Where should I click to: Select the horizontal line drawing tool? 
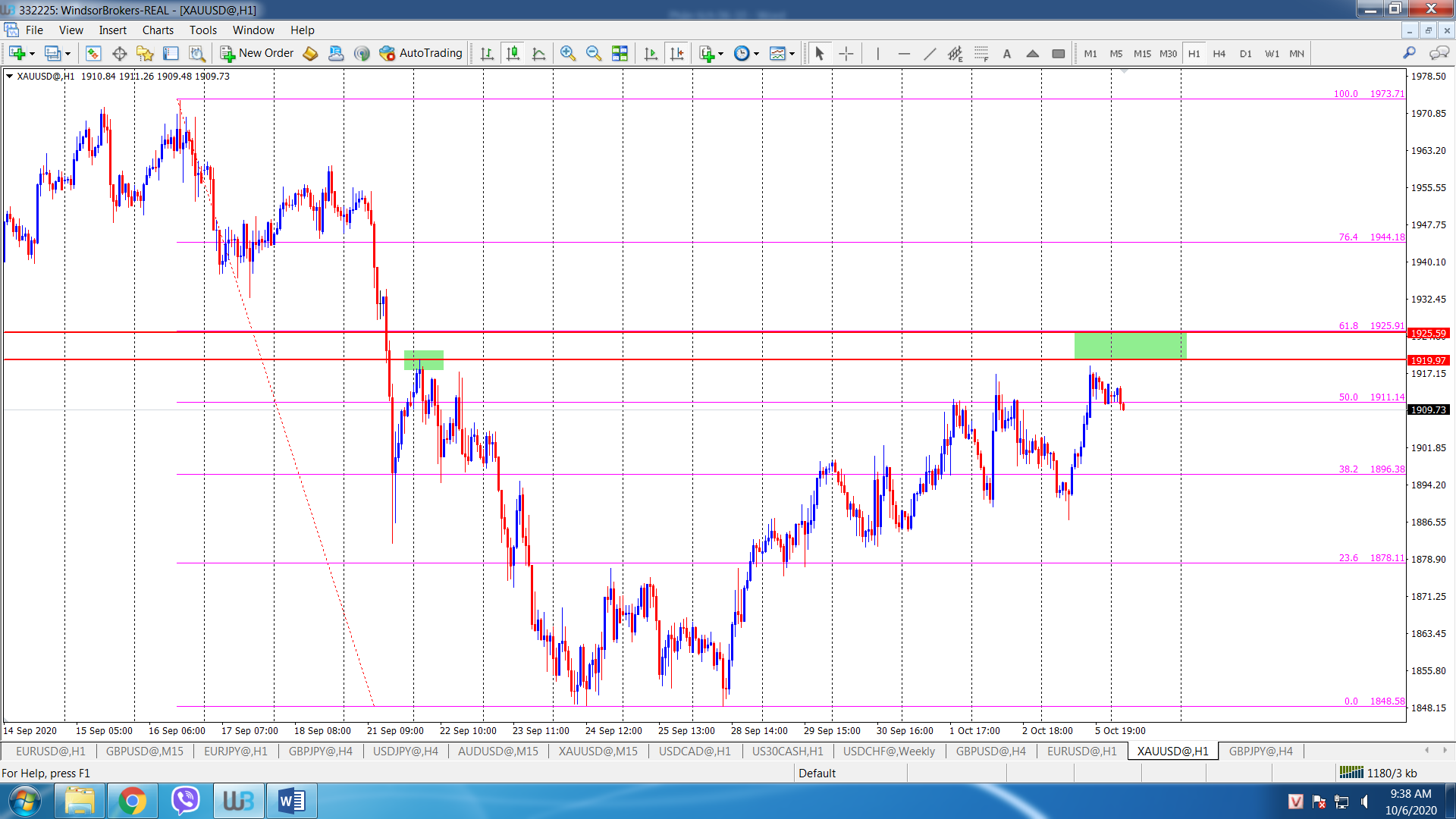[x=904, y=53]
